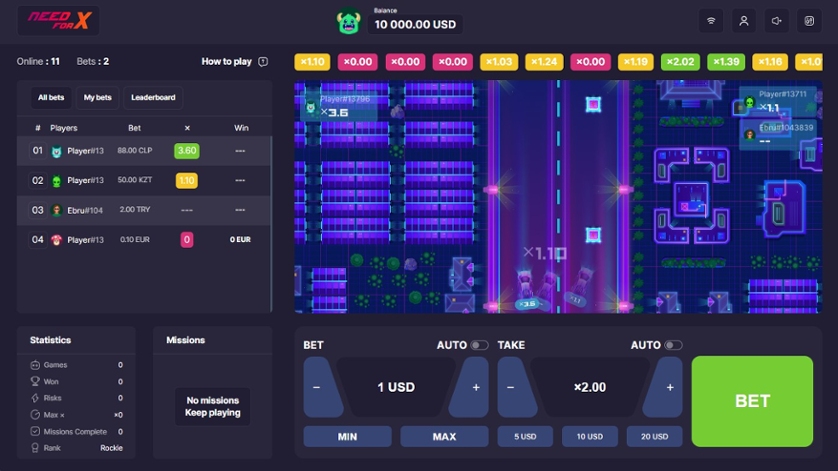Click the 1 USD bet amount field
The image size is (838, 471).
click(396, 387)
